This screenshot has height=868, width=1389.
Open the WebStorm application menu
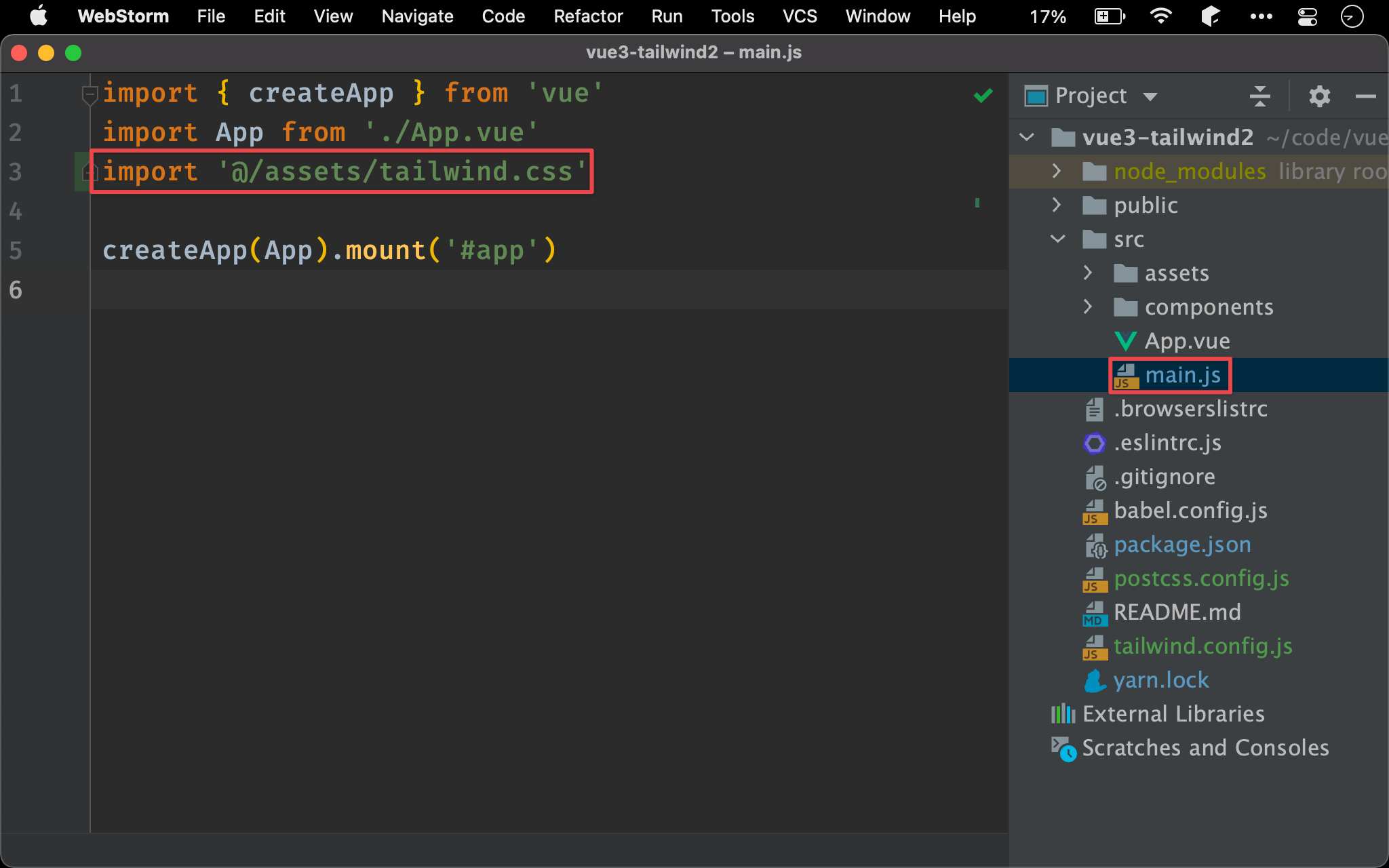point(123,16)
